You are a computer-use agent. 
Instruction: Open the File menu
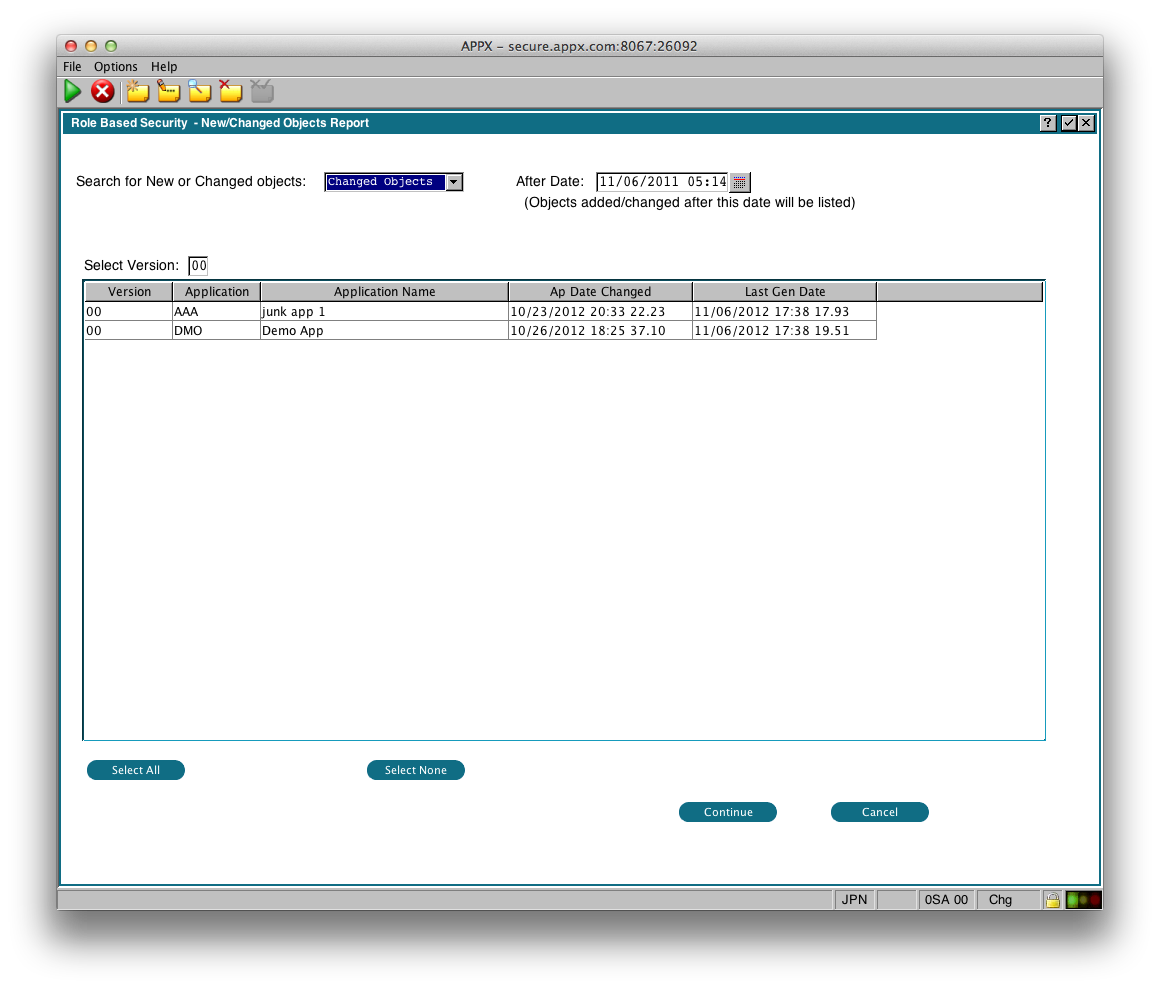pyautogui.click(x=72, y=67)
